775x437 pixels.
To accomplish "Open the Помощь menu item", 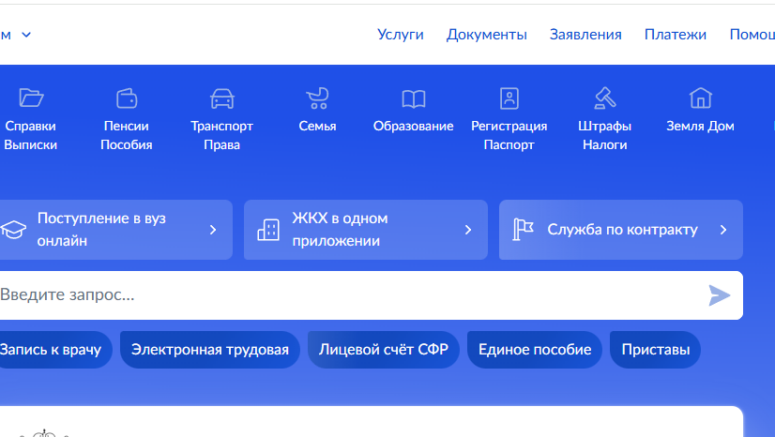I will point(752,35).
